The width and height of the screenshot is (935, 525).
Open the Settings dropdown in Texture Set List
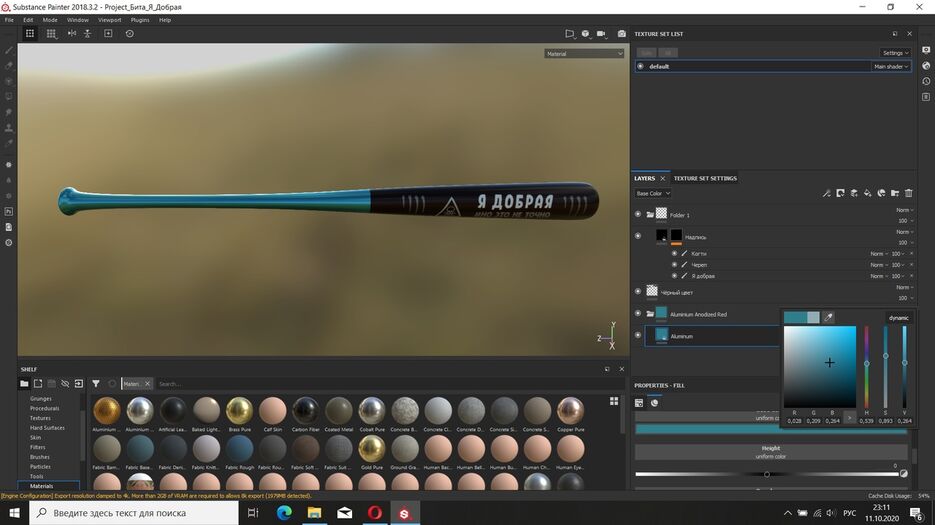[x=895, y=52]
